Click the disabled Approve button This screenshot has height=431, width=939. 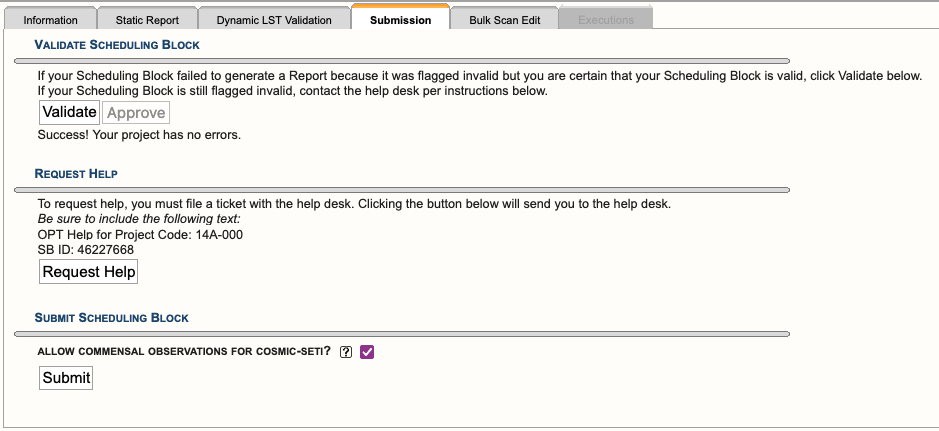coord(136,113)
